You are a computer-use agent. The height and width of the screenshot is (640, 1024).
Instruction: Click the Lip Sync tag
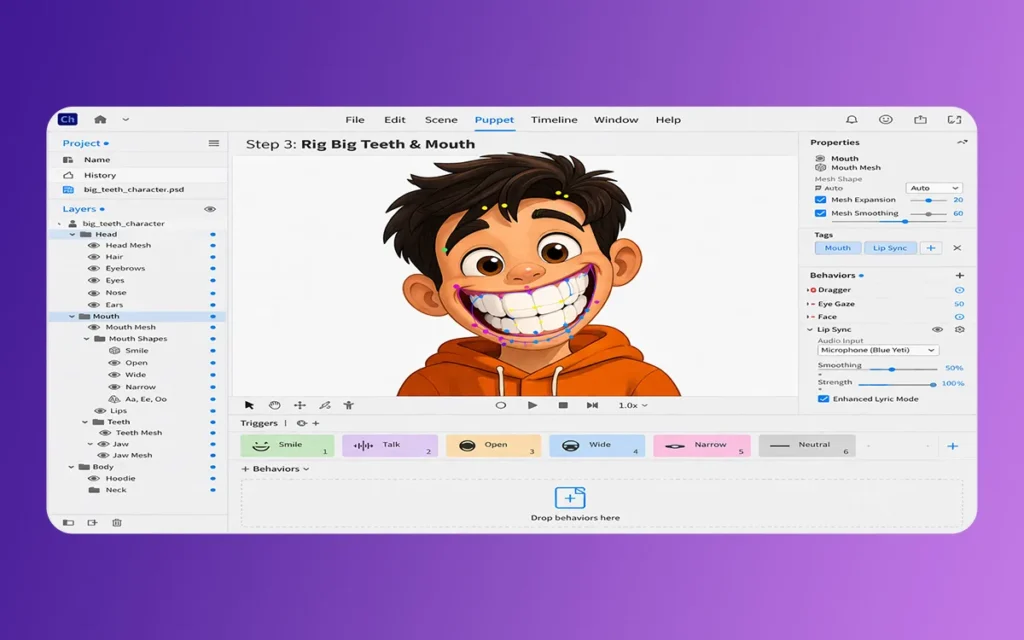tap(889, 248)
